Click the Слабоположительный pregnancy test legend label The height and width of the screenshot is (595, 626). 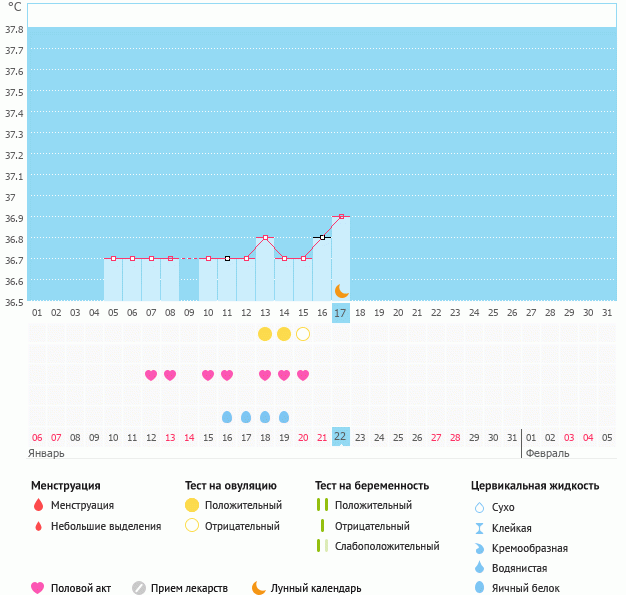tap(387, 546)
